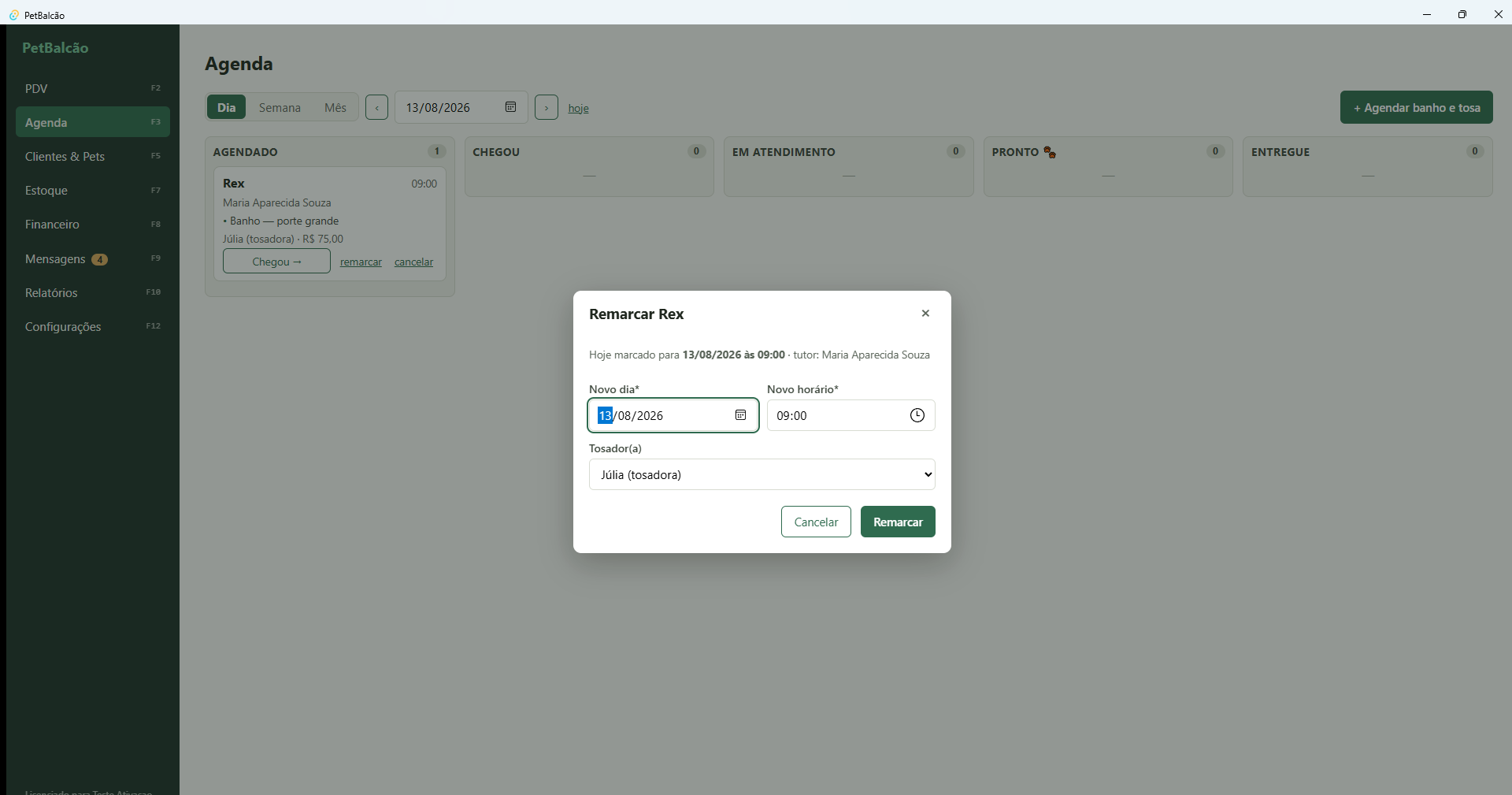Open clock picker in Novo horário field
This screenshot has width=1512, height=795.
pyautogui.click(x=917, y=415)
